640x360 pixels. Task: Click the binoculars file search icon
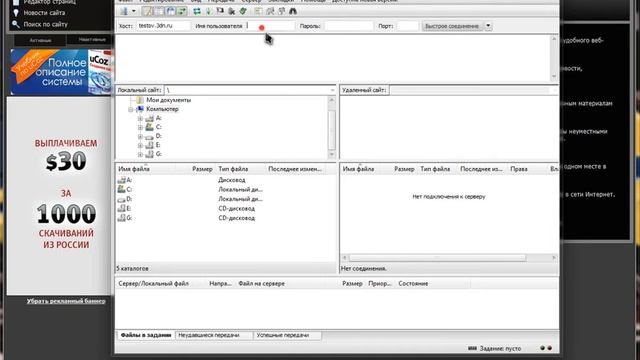click(x=293, y=11)
